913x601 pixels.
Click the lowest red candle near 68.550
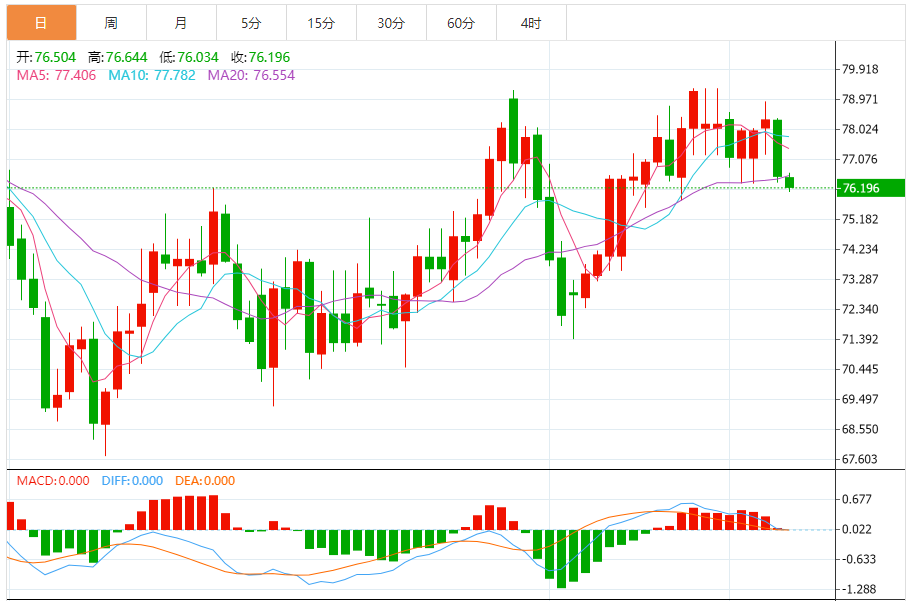(x=105, y=408)
